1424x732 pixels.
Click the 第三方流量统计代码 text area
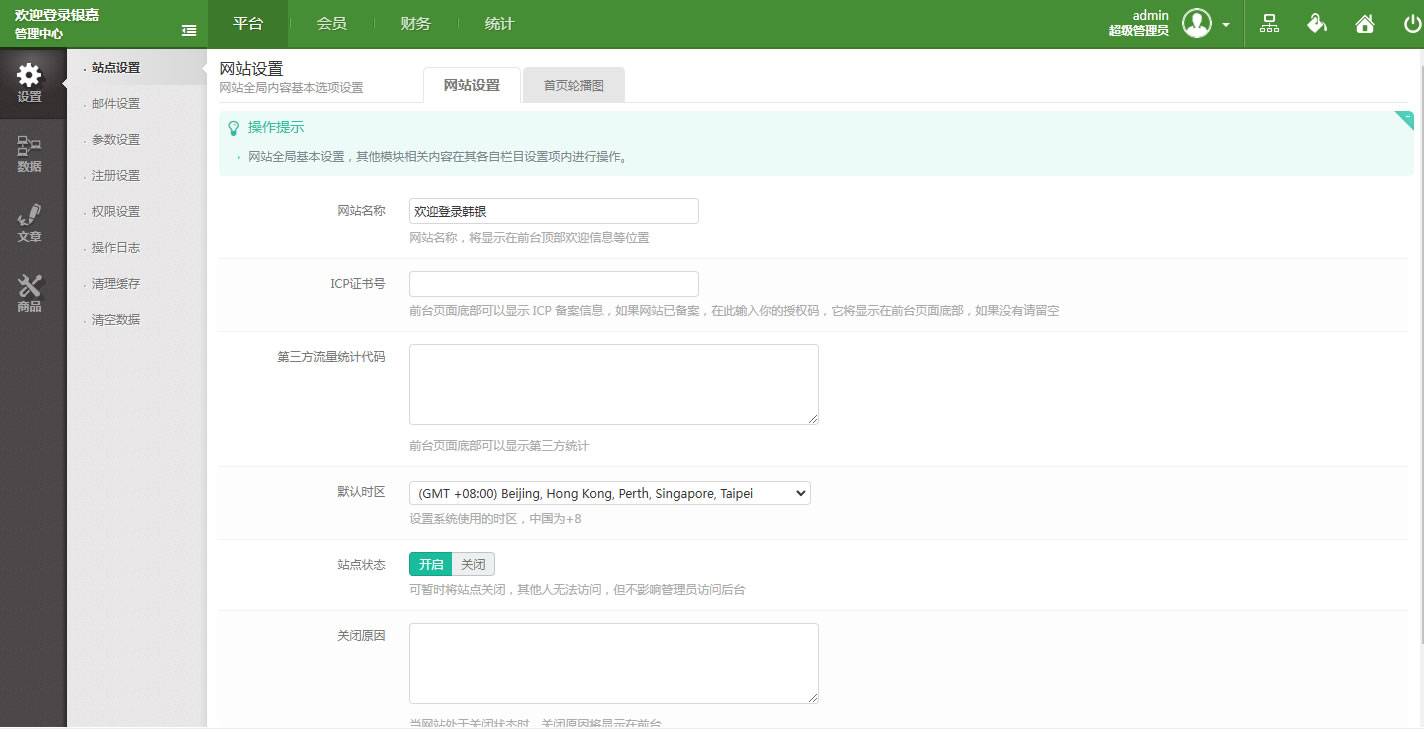[613, 384]
